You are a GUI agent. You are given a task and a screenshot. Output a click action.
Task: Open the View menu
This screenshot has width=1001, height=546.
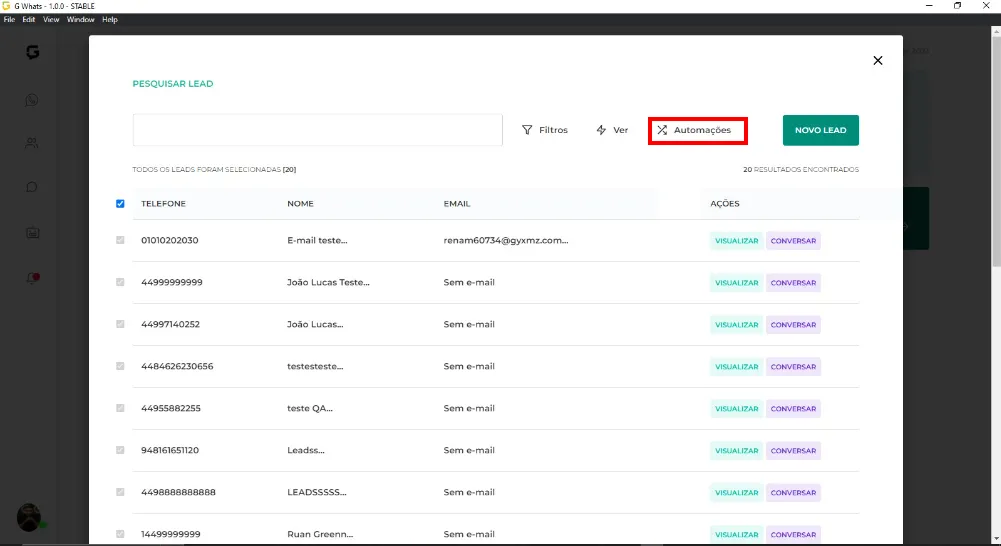51,20
